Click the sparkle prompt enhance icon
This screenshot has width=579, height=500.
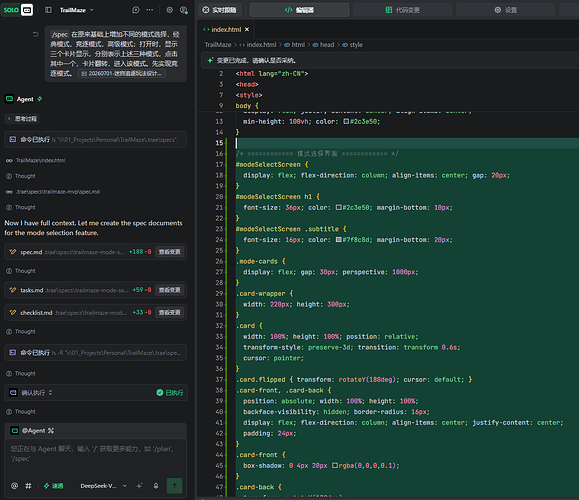(139, 486)
